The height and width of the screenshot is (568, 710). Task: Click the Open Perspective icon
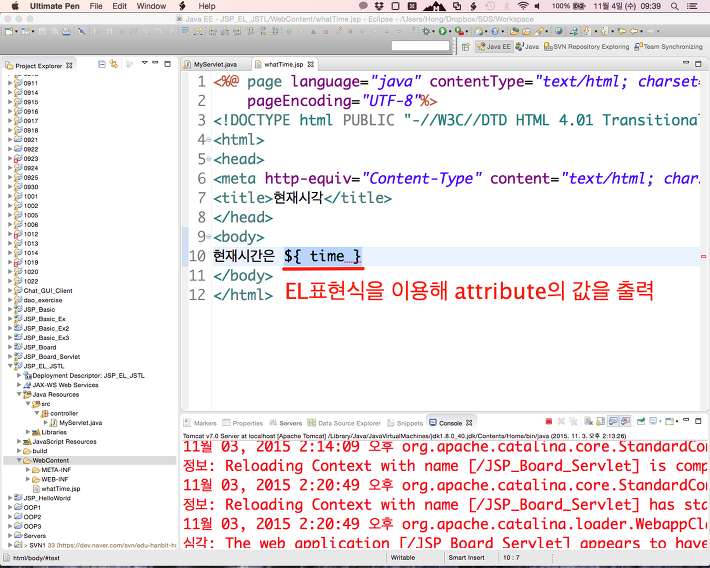tap(465, 47)
